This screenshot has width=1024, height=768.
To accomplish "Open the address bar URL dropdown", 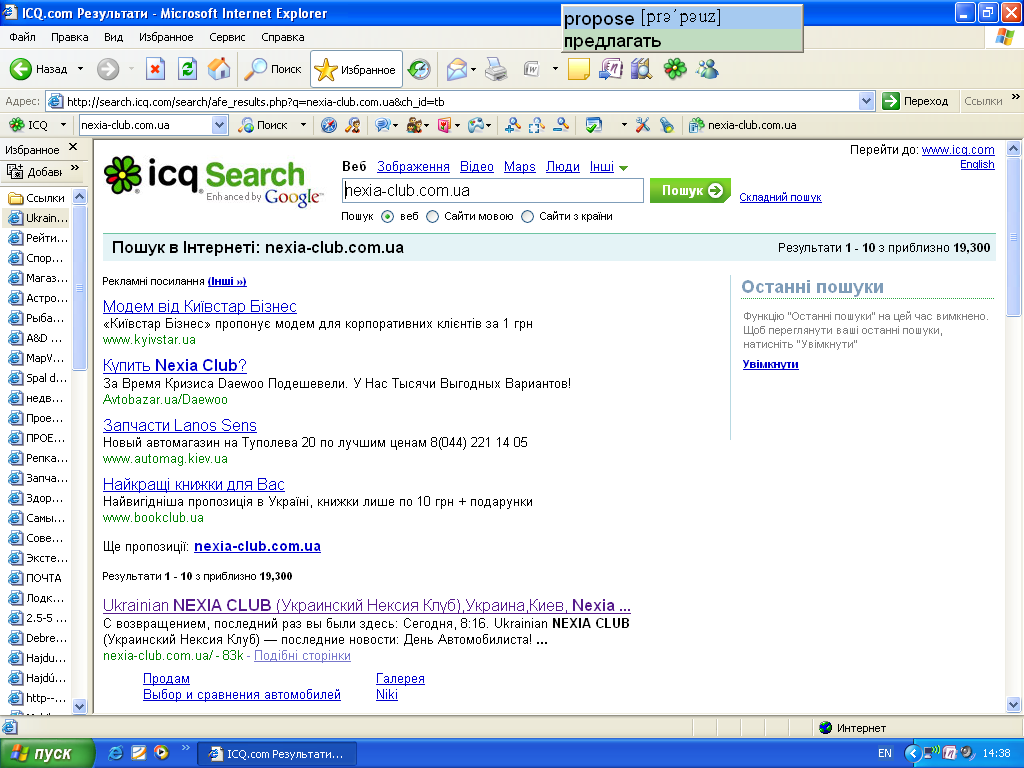I will tap(867, 101).
